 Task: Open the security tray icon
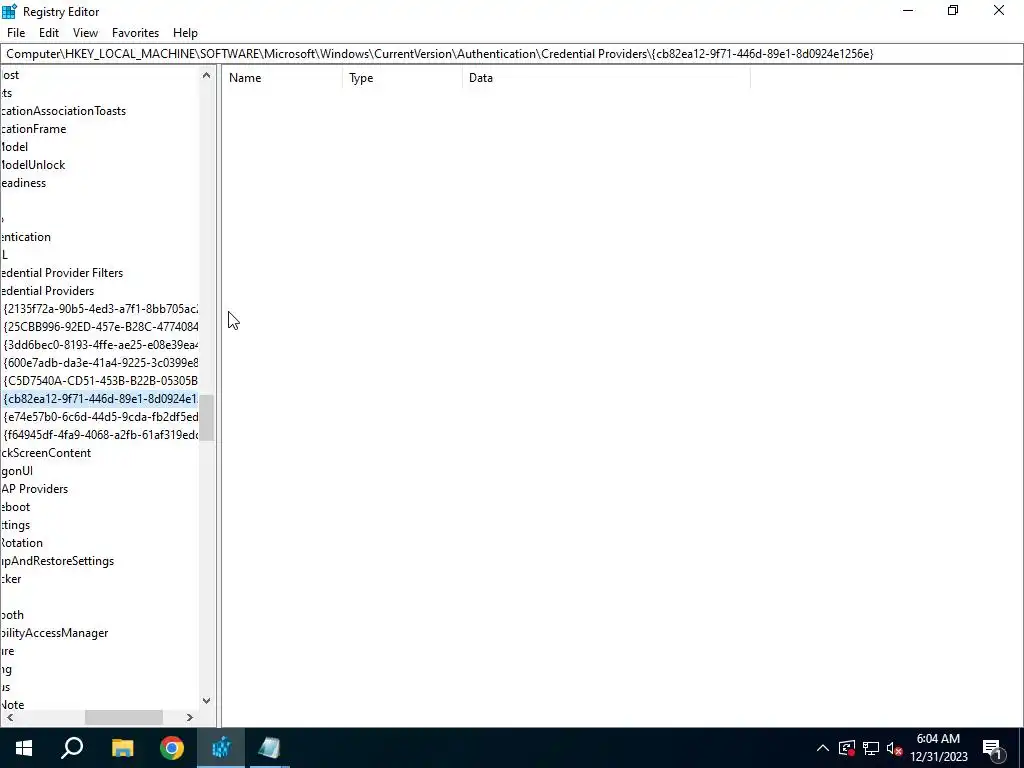pos(847,748)
